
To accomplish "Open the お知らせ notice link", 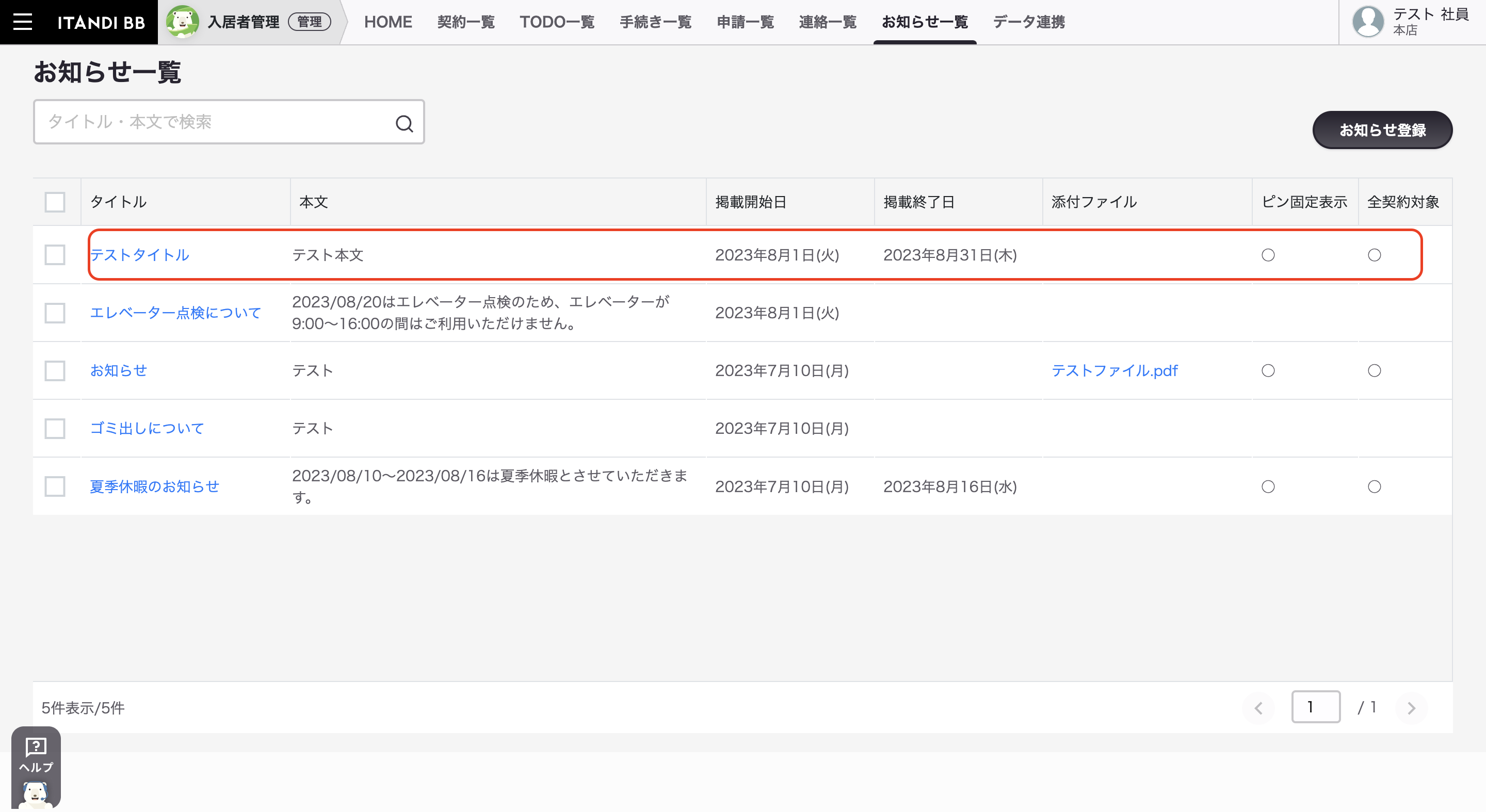I will [118, 370].
